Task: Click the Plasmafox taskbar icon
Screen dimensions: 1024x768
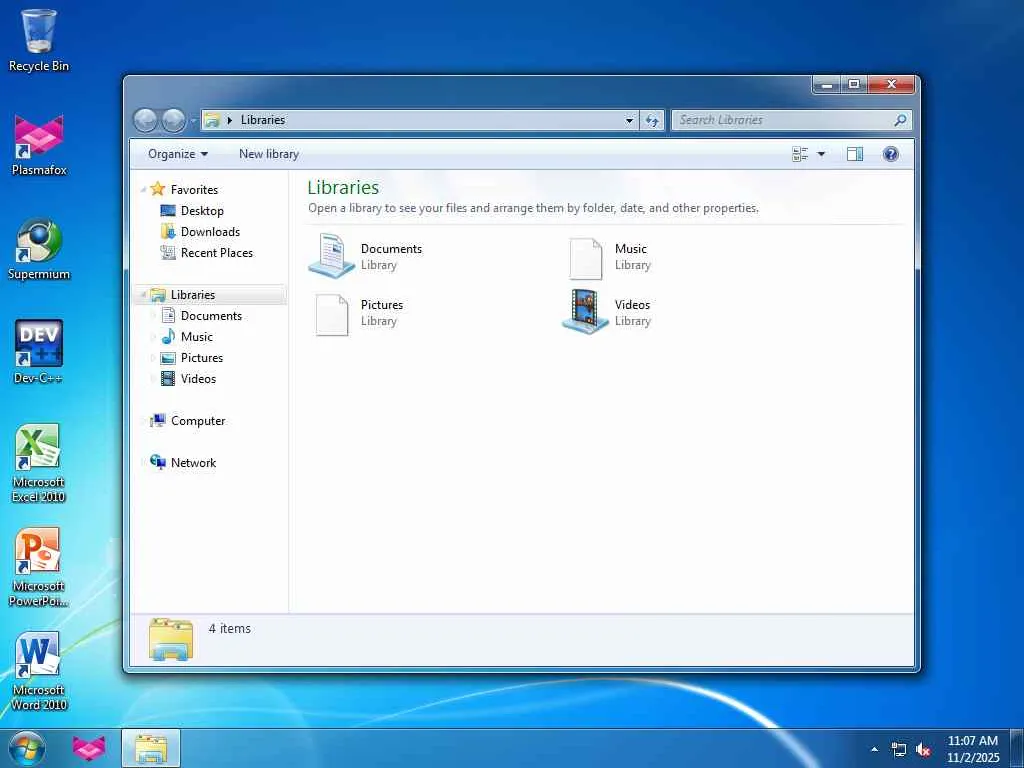Action: coord(88,748)
